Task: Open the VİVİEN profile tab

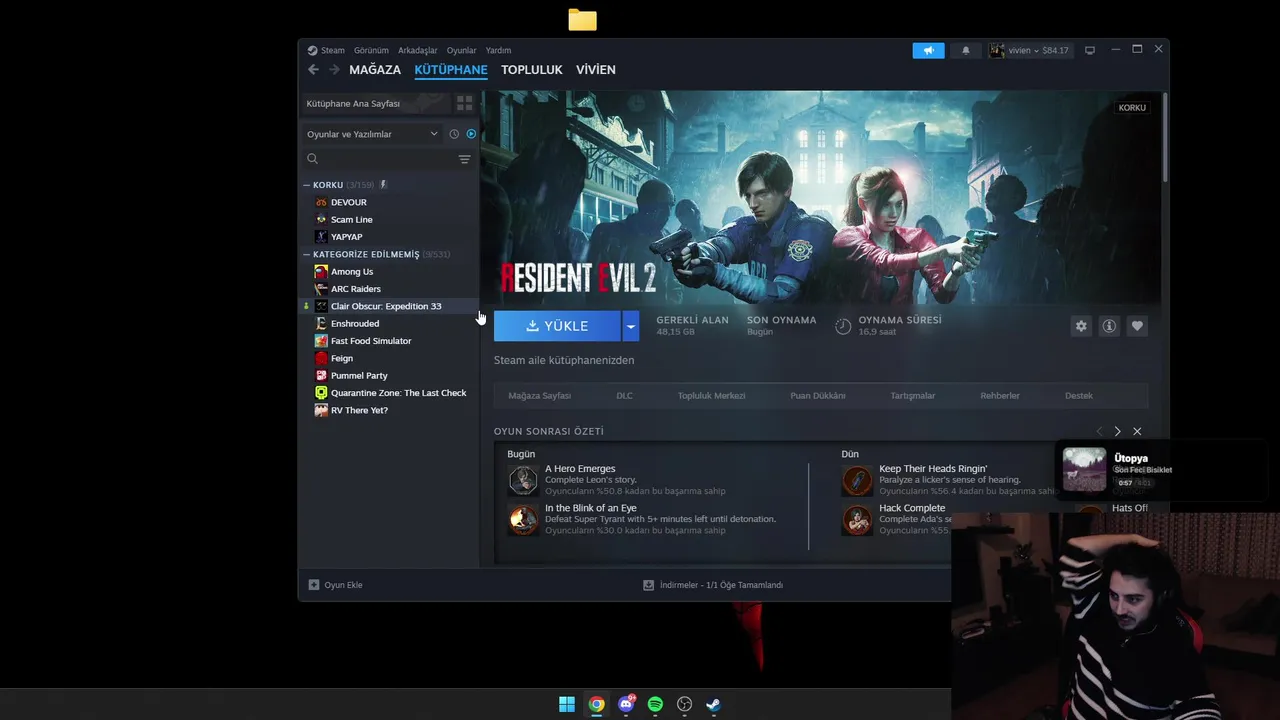Action: coord(596,70)
